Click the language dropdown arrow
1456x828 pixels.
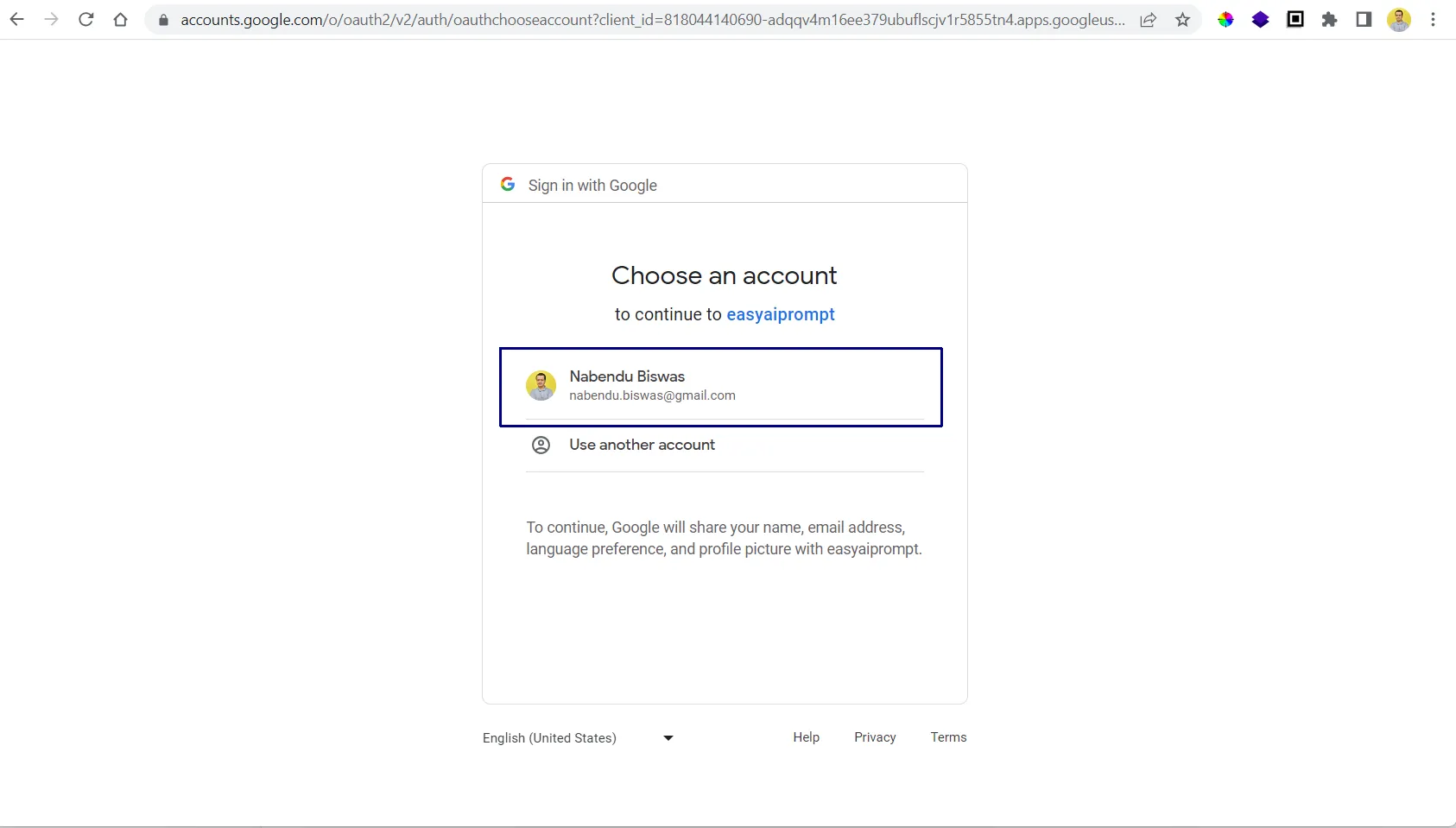(x=668, y=738)
